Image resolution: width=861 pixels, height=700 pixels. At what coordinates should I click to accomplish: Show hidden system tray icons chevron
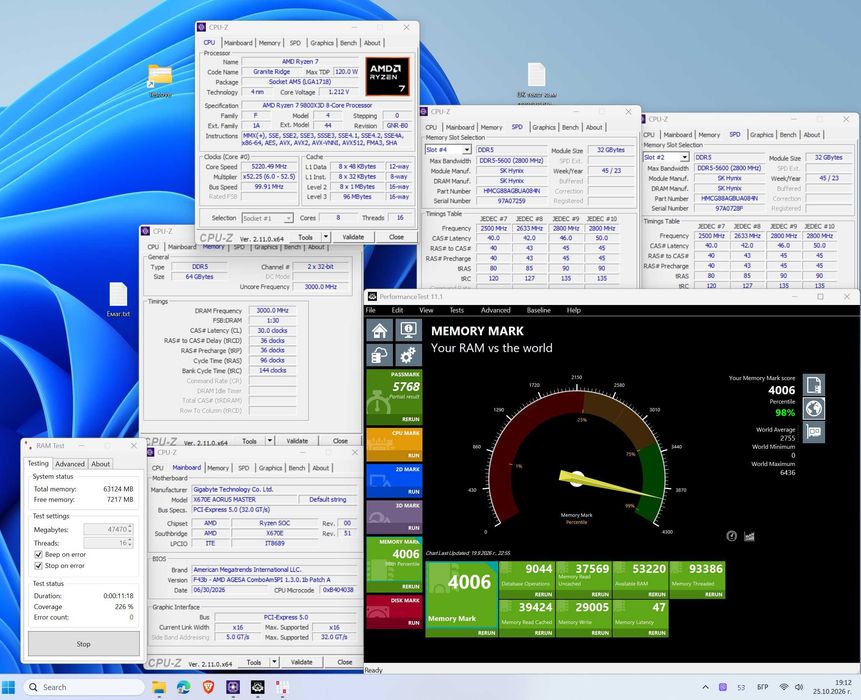705,687
